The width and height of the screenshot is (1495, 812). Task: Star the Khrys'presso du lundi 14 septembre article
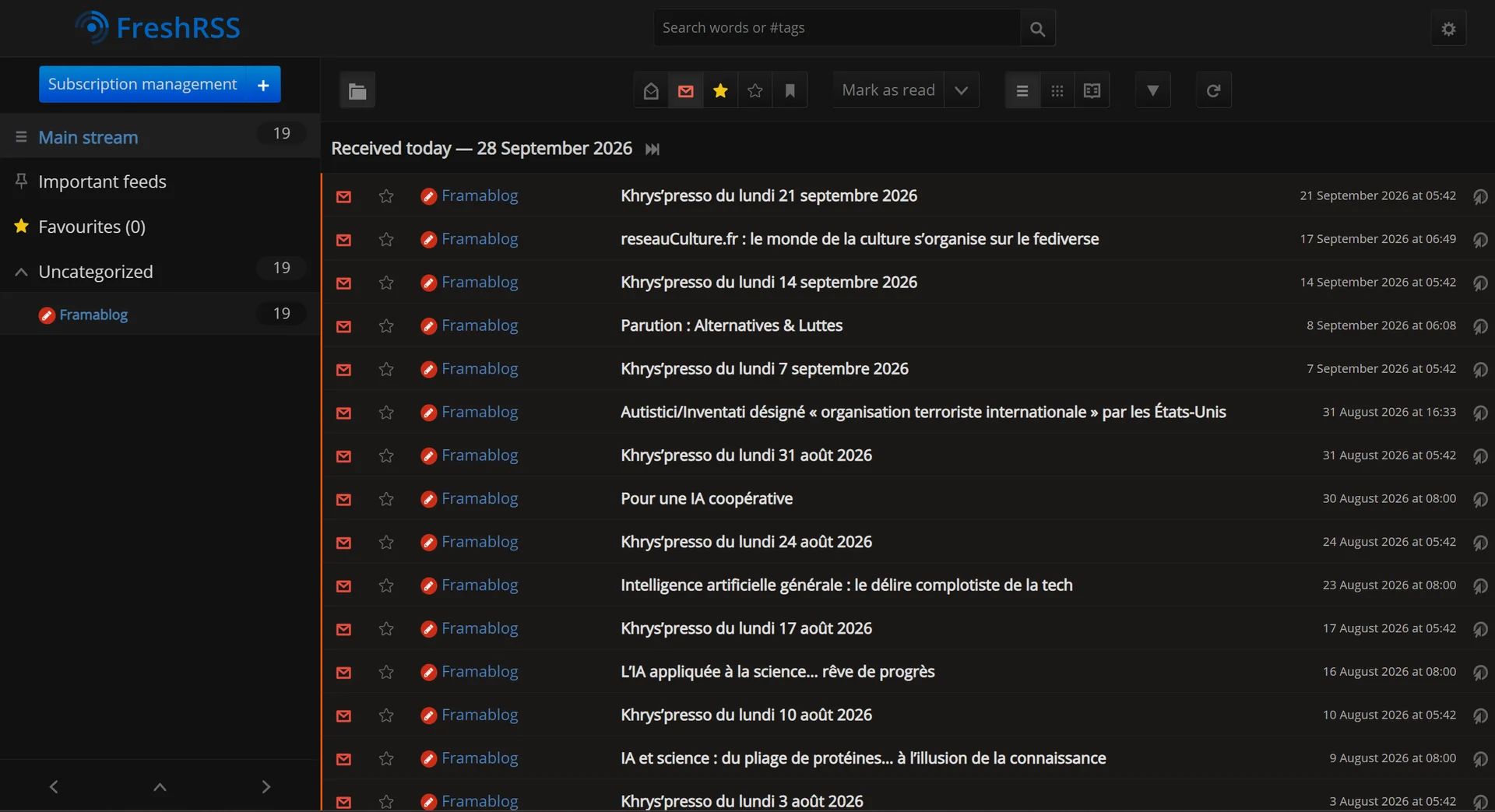tap(386, 283)
